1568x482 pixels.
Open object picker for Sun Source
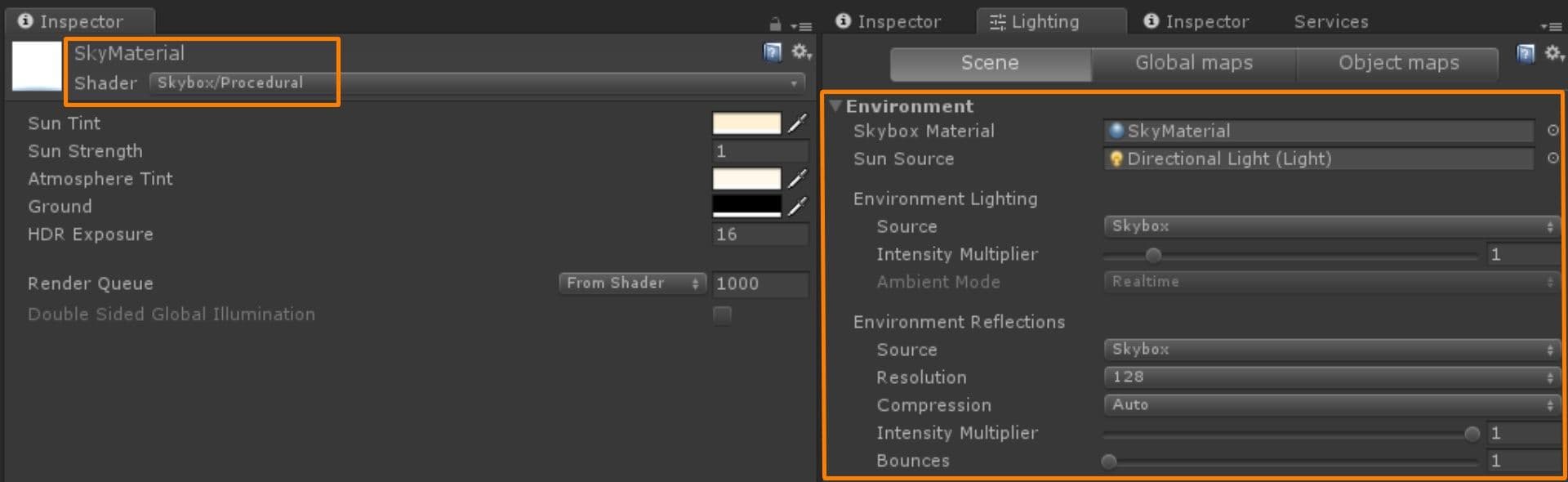click(x=1552, y=158)
